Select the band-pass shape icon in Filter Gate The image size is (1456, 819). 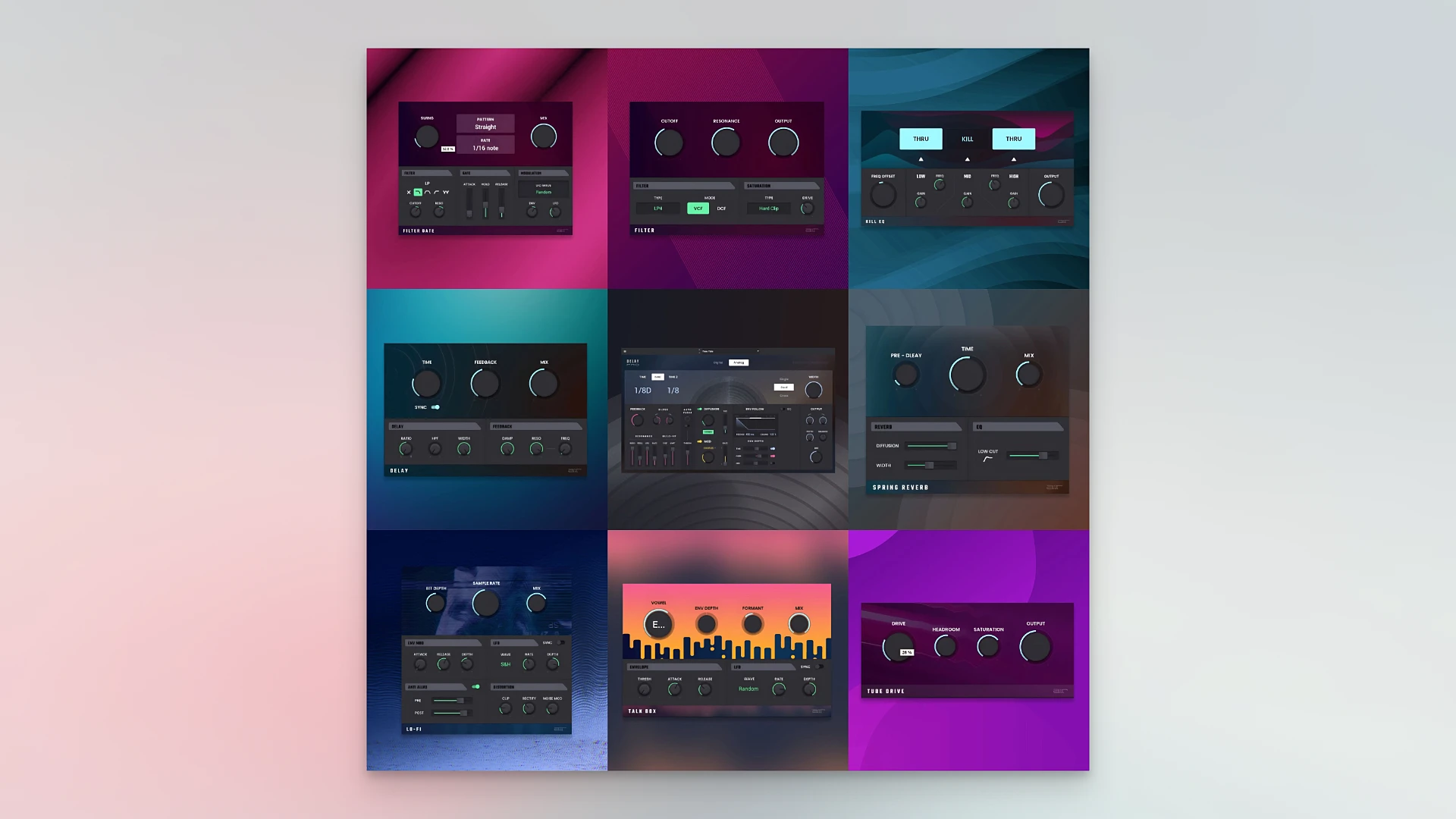click(x=428, y=192)
